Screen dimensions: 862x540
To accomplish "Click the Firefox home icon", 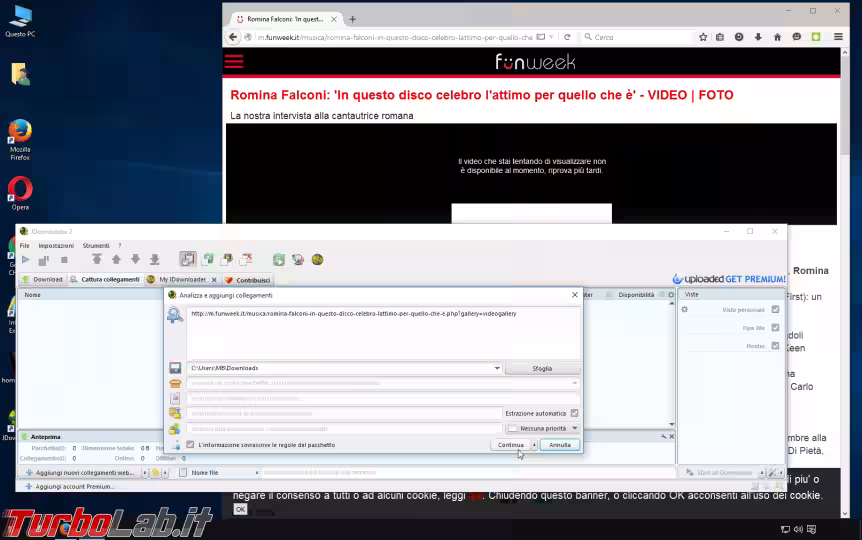I will tap(776, 37).
